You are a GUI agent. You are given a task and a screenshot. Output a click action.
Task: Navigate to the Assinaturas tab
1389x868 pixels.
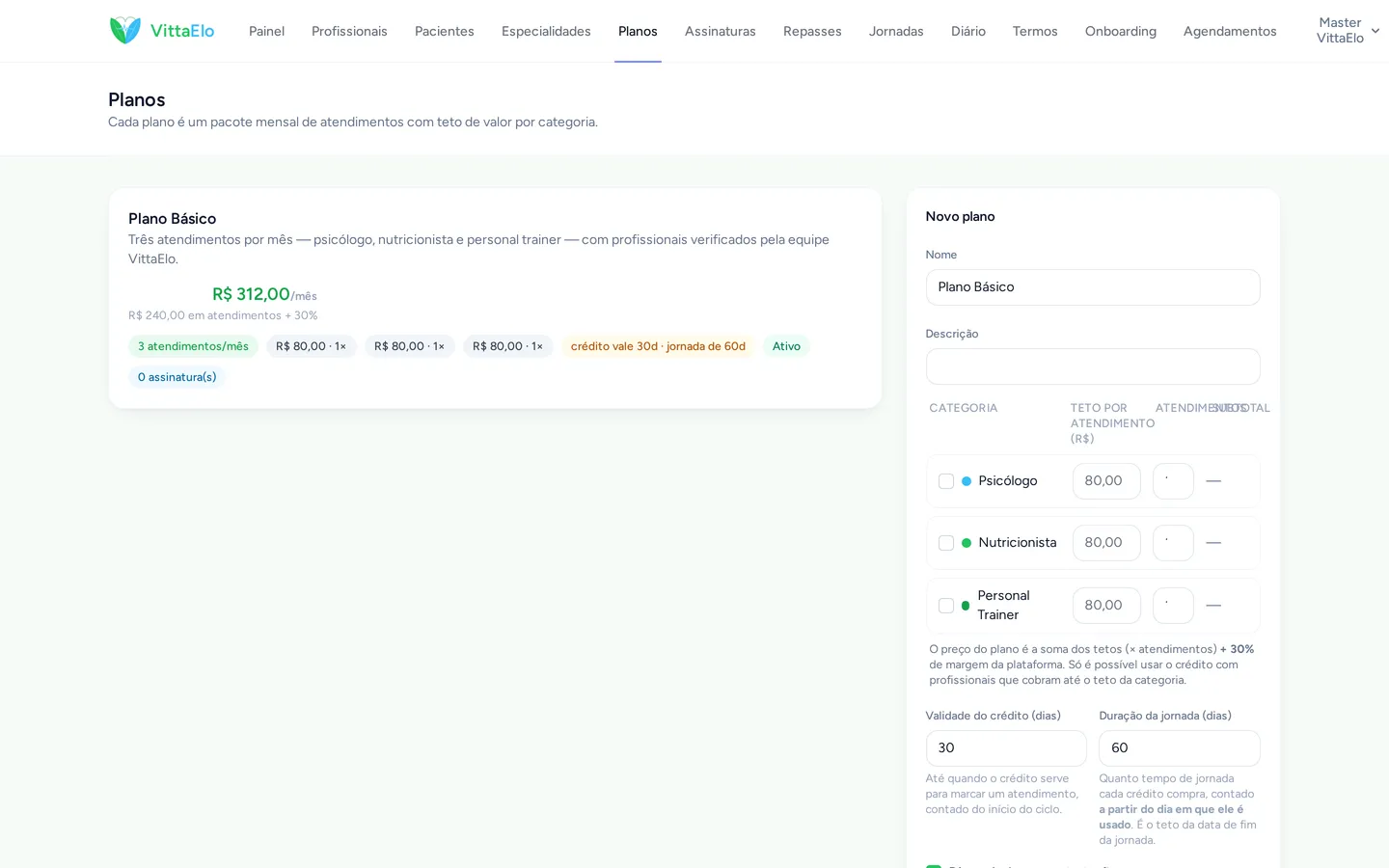(721, 31)
